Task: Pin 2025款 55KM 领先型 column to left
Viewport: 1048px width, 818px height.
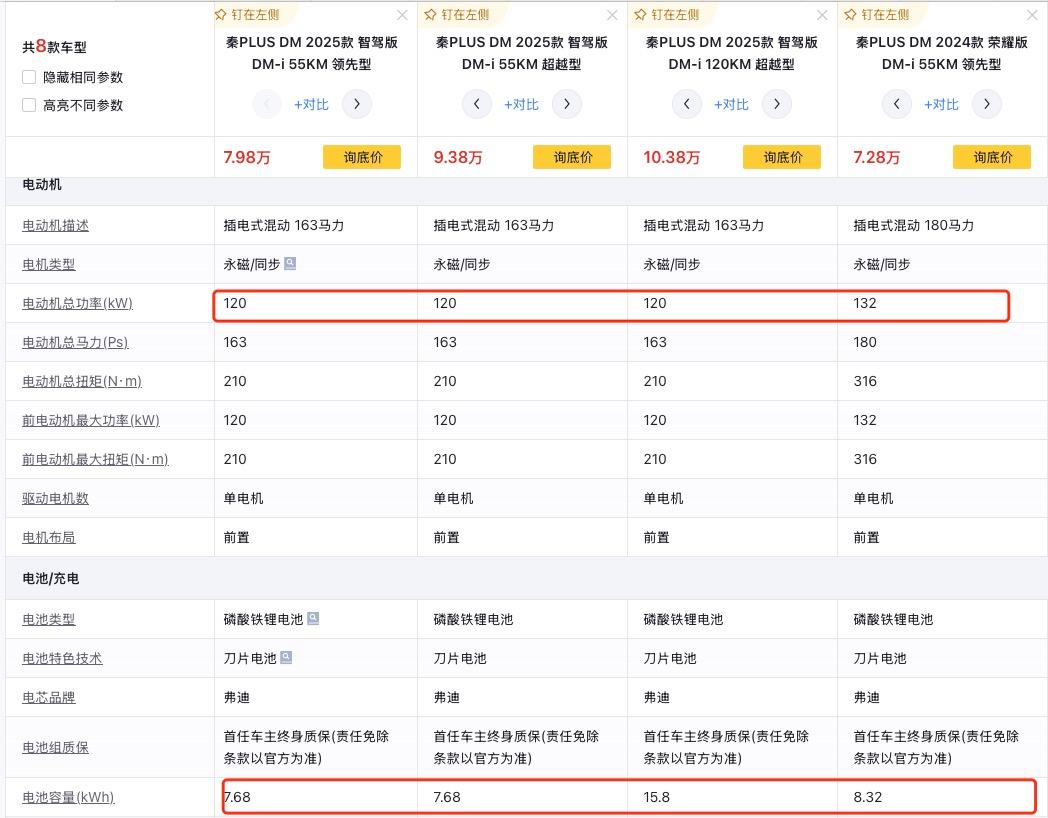Action: (x=247, y=15)
